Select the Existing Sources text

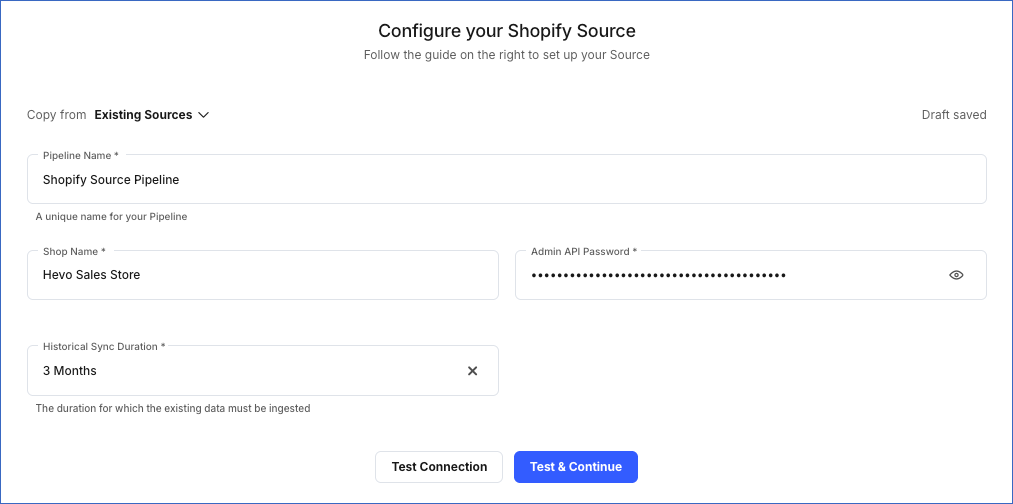pyautogui.click(x=143, y=115)
